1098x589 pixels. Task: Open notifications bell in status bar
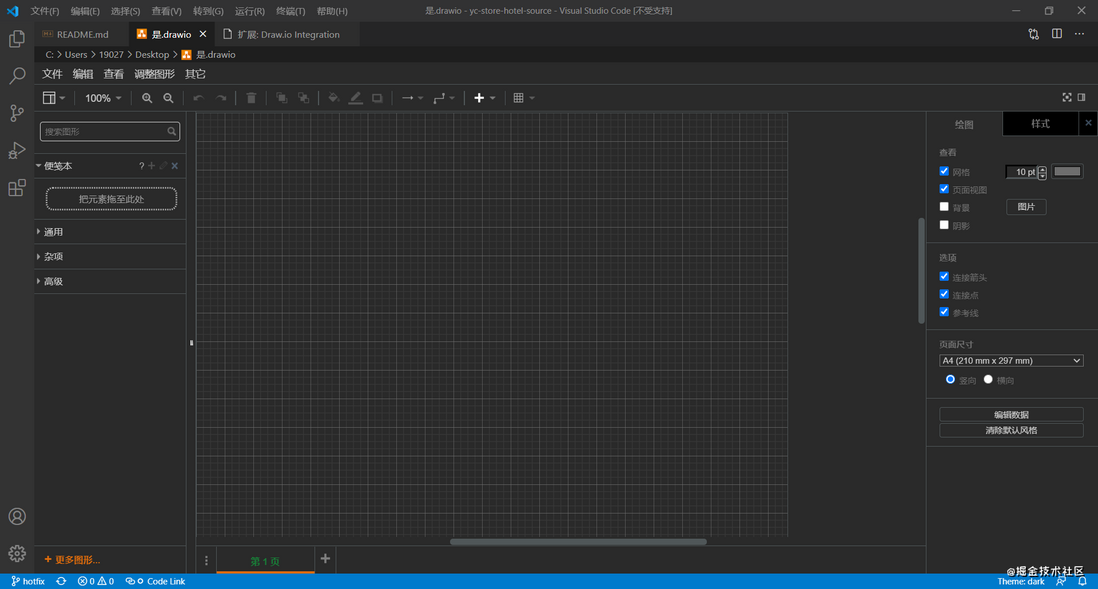1083,581
